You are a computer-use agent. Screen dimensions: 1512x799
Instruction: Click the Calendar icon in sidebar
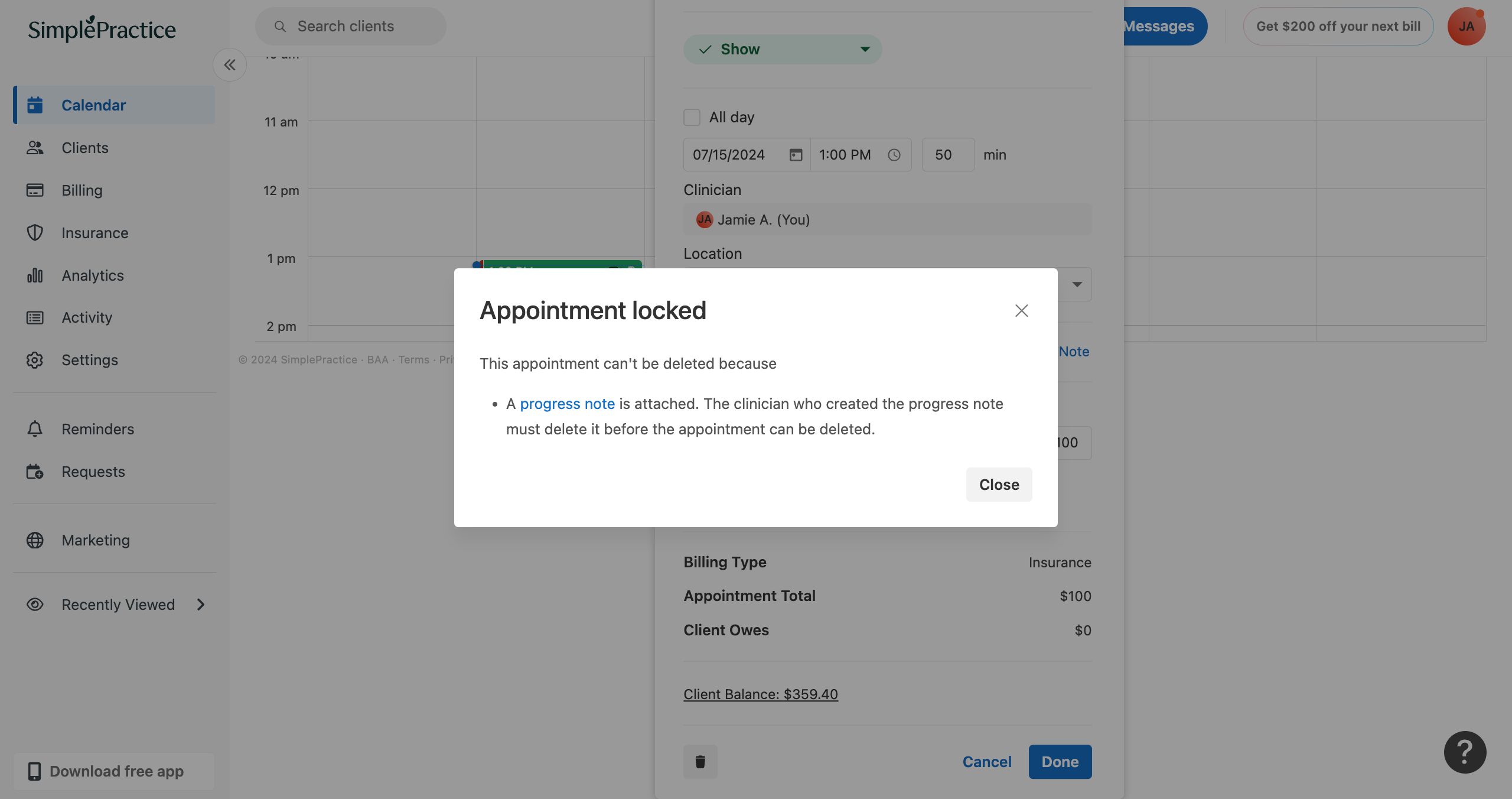(35, 105)
